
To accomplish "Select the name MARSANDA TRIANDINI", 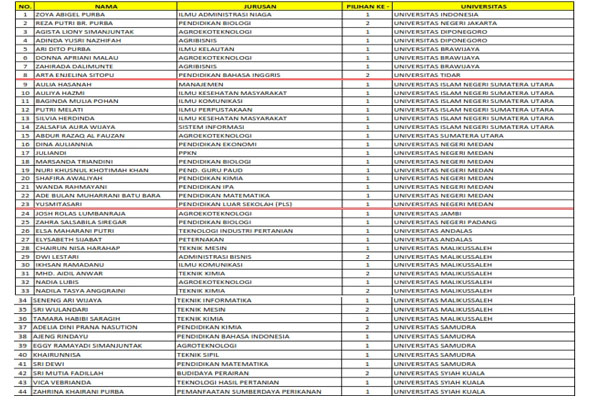I will click(74, 162).
